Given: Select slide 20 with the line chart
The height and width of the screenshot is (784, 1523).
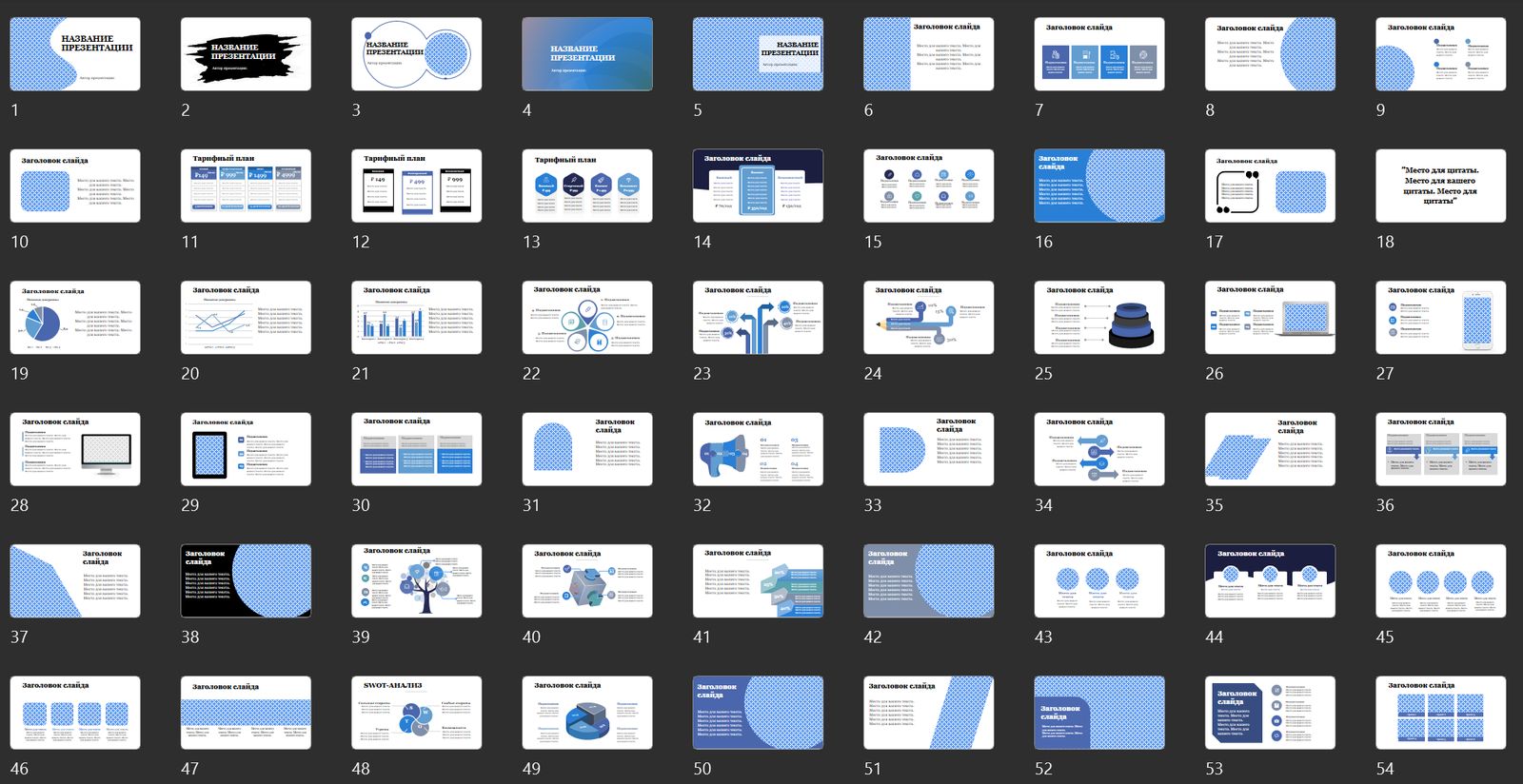Looking at the screenshot, I should click(246, 318).
